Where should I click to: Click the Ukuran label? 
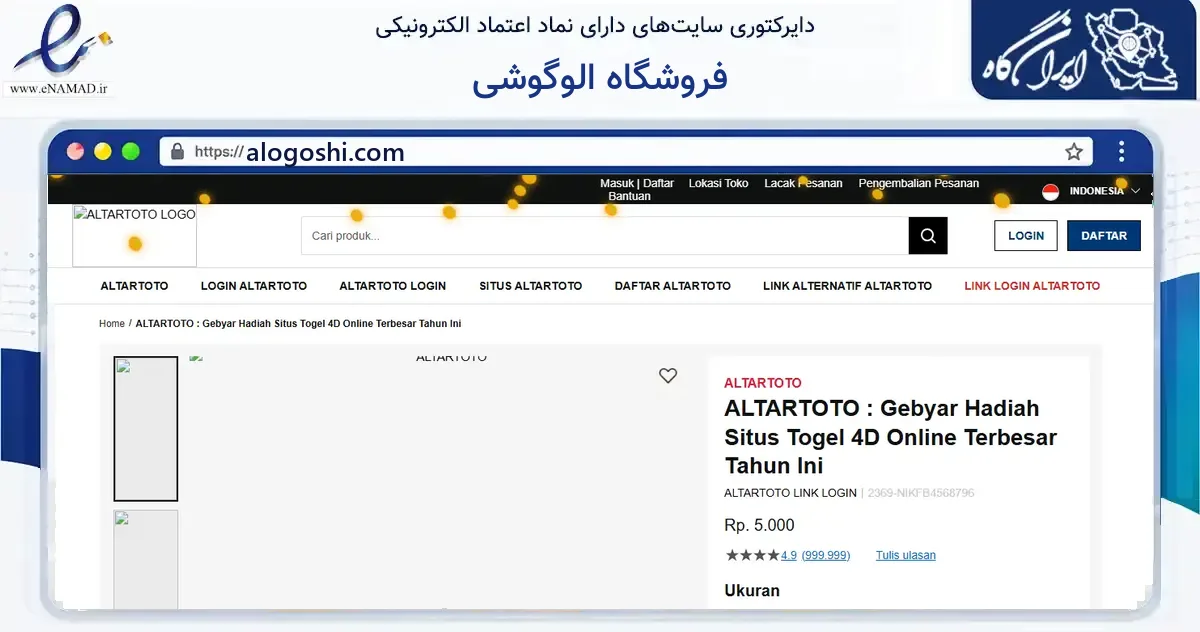click(752, 590)
